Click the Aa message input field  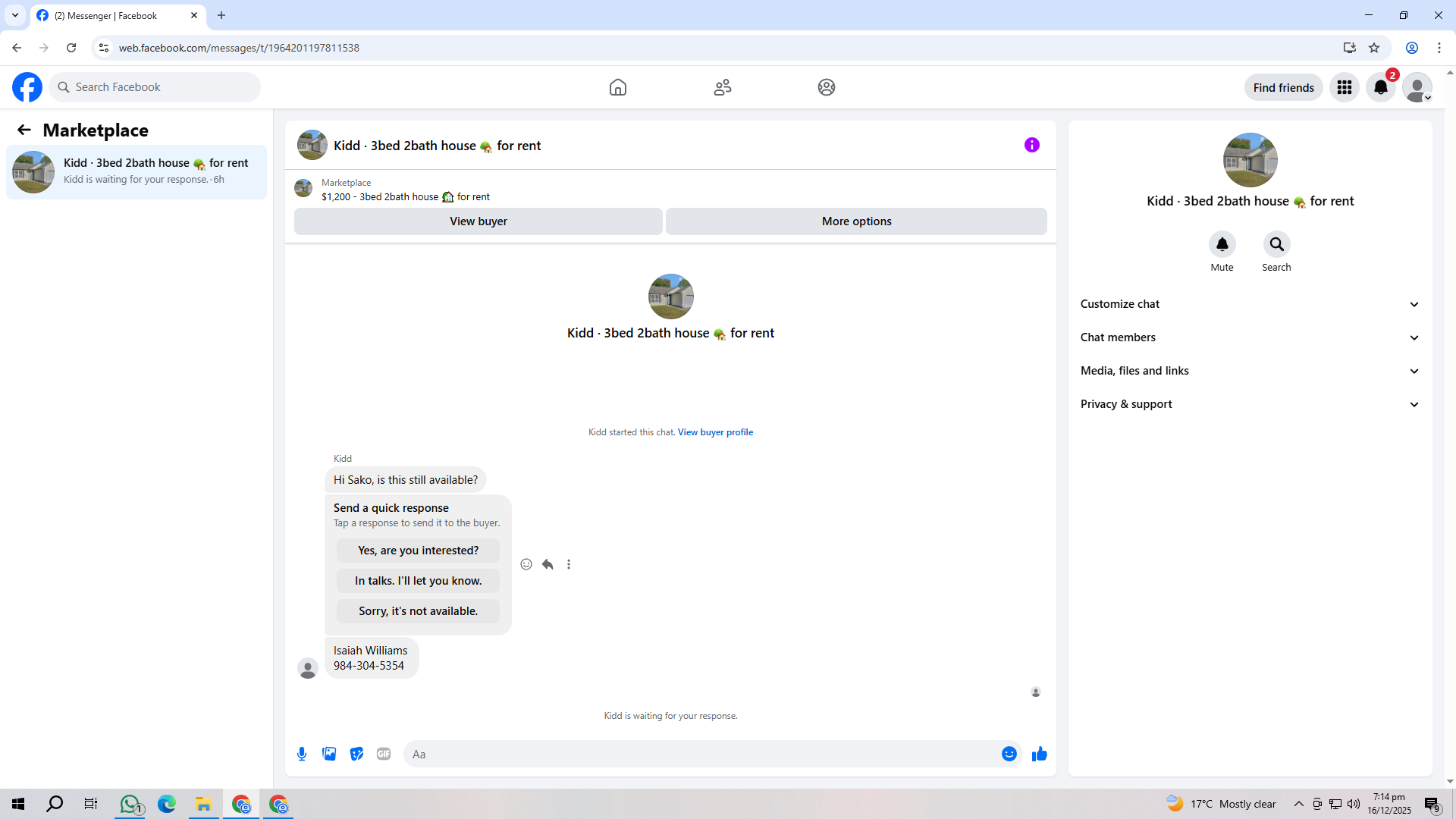pos(701,754)
